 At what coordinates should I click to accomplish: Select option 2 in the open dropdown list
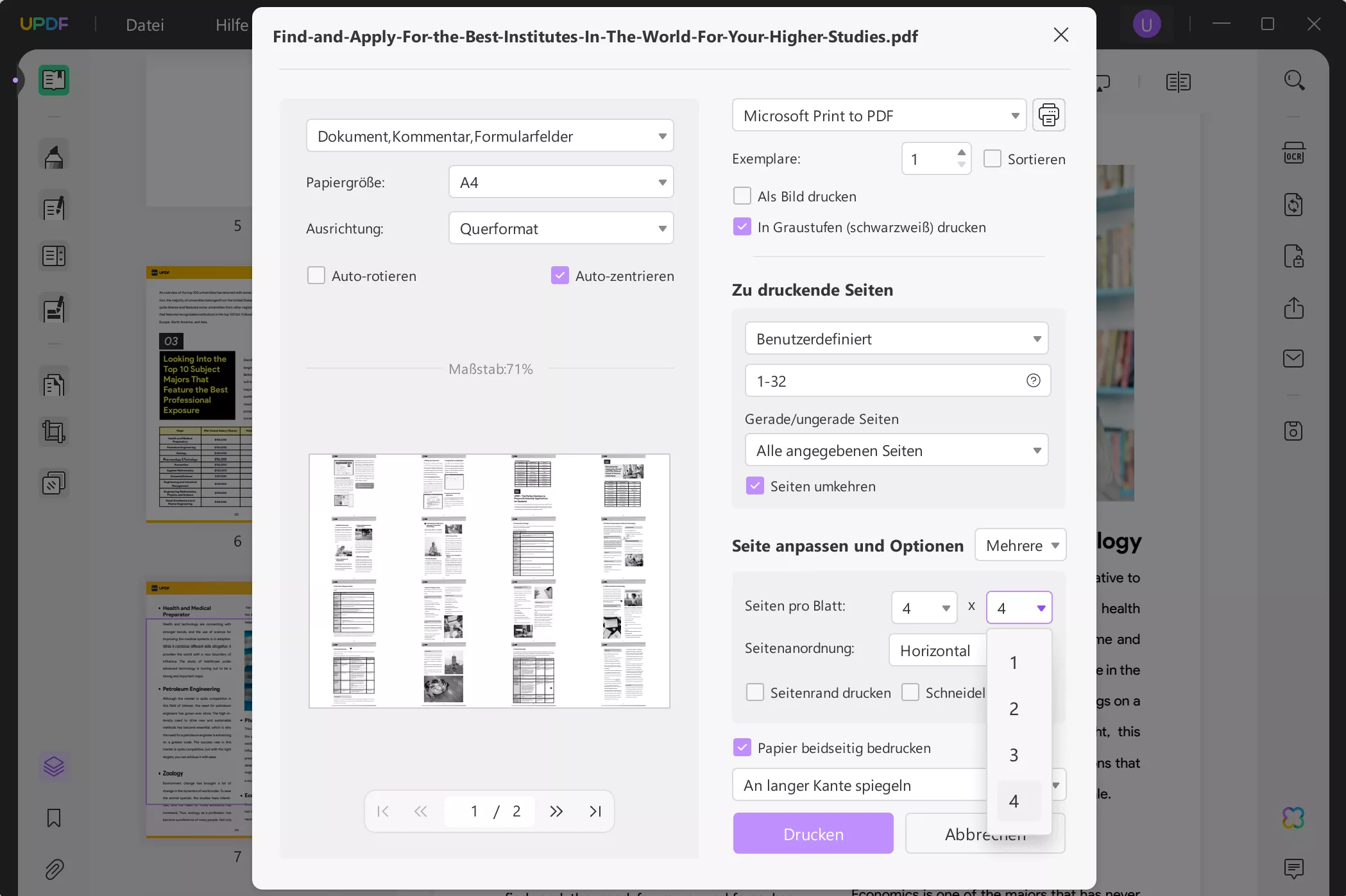[1014, 709]
